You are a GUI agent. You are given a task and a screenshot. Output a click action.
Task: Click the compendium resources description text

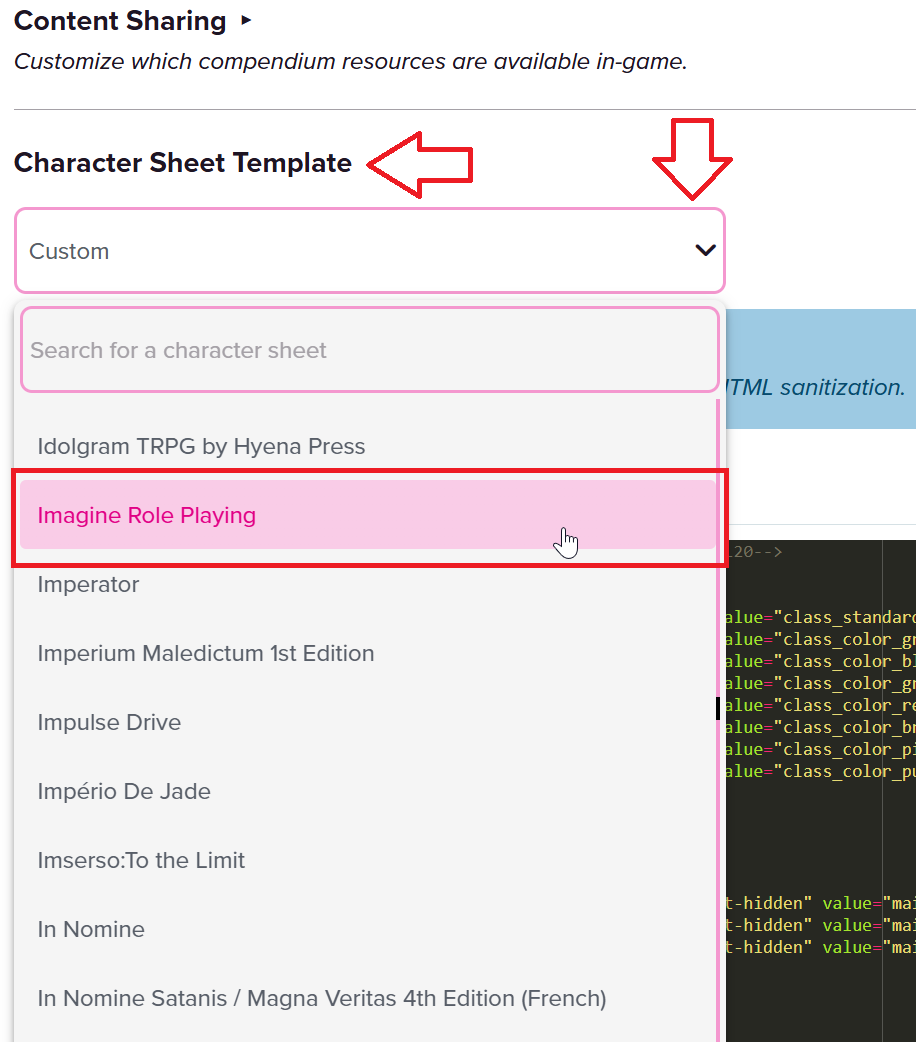[x=350, y=61]
